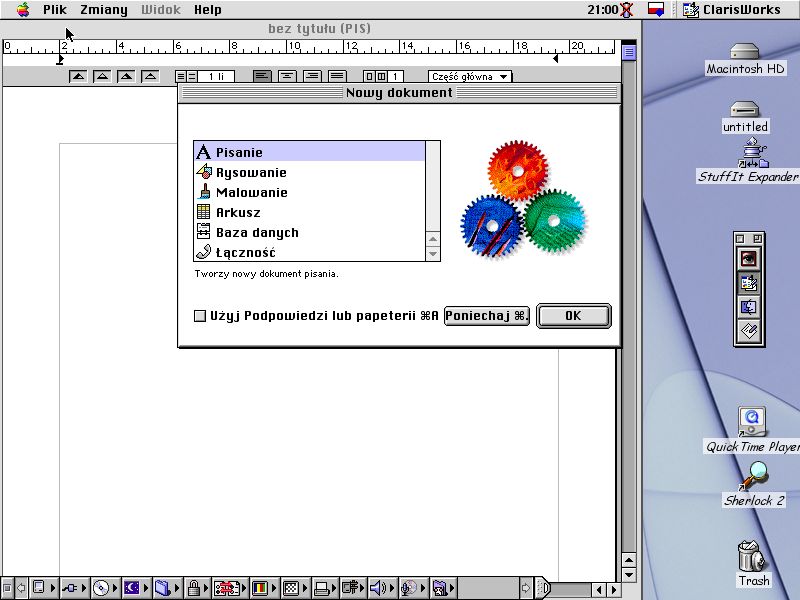Open the Web Sharing control strip module
Viewport: 800px width, 600px height.
[x=443, y=588]
